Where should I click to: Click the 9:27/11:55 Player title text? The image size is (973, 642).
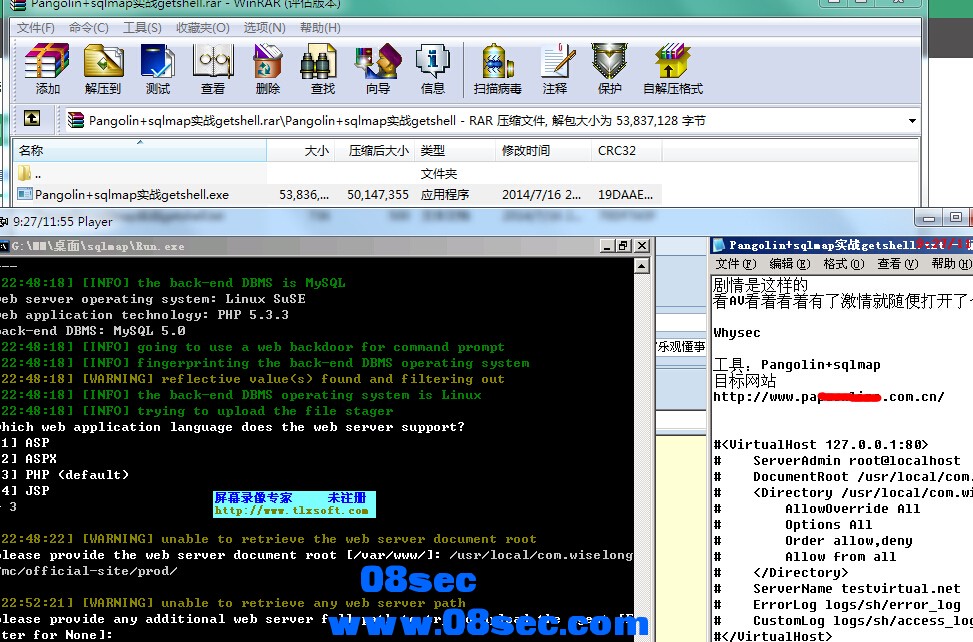(x=63, y=222)
